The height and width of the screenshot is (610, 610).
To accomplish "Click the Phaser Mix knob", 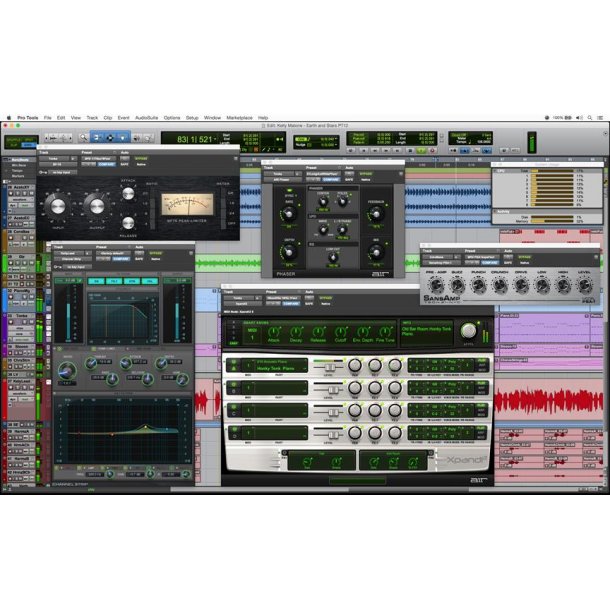I will pos(376,252).
